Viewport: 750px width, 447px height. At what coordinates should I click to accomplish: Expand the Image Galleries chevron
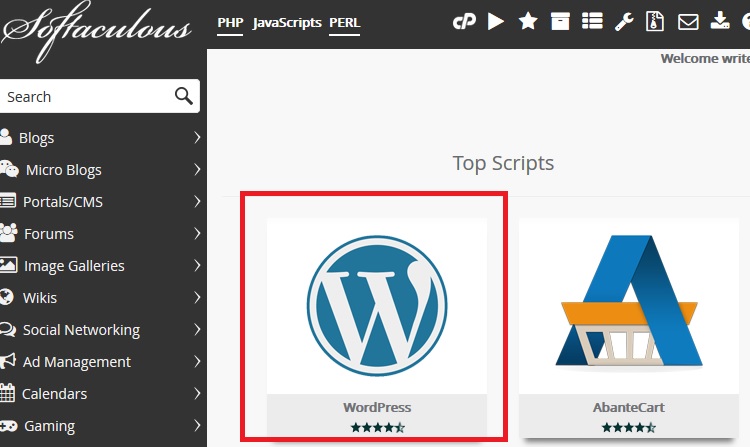pyautogui.click(x=197, y=266)
